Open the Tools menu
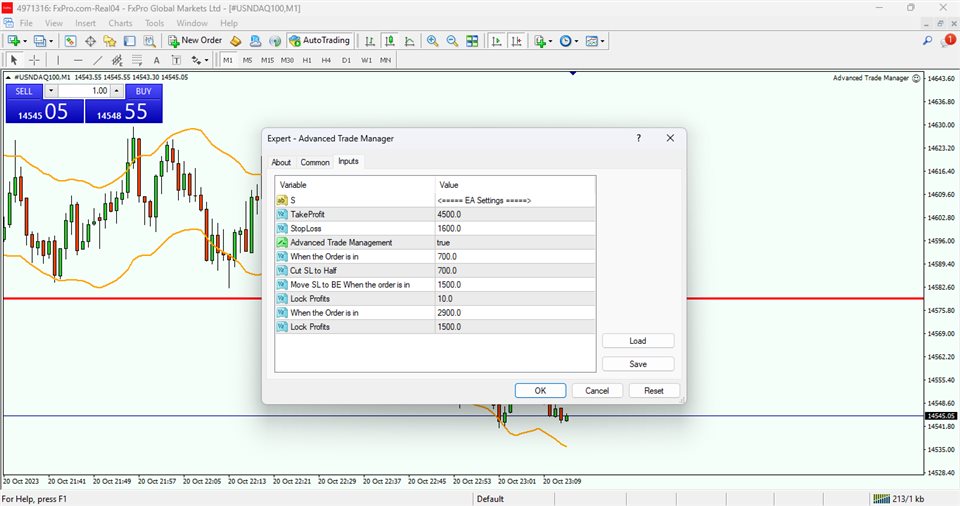960x506 pixels. 154,23
